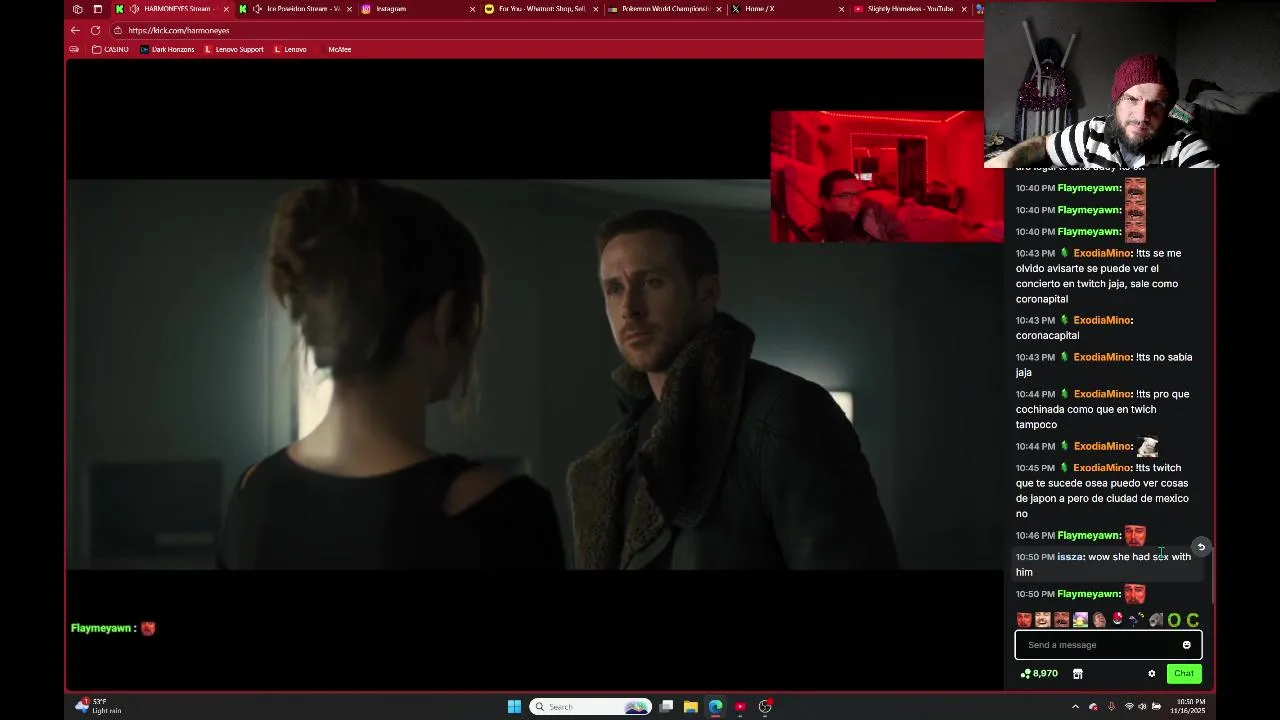
Task: Open Microsoft Edge from taskbar
Action: [x=716, y=707]
